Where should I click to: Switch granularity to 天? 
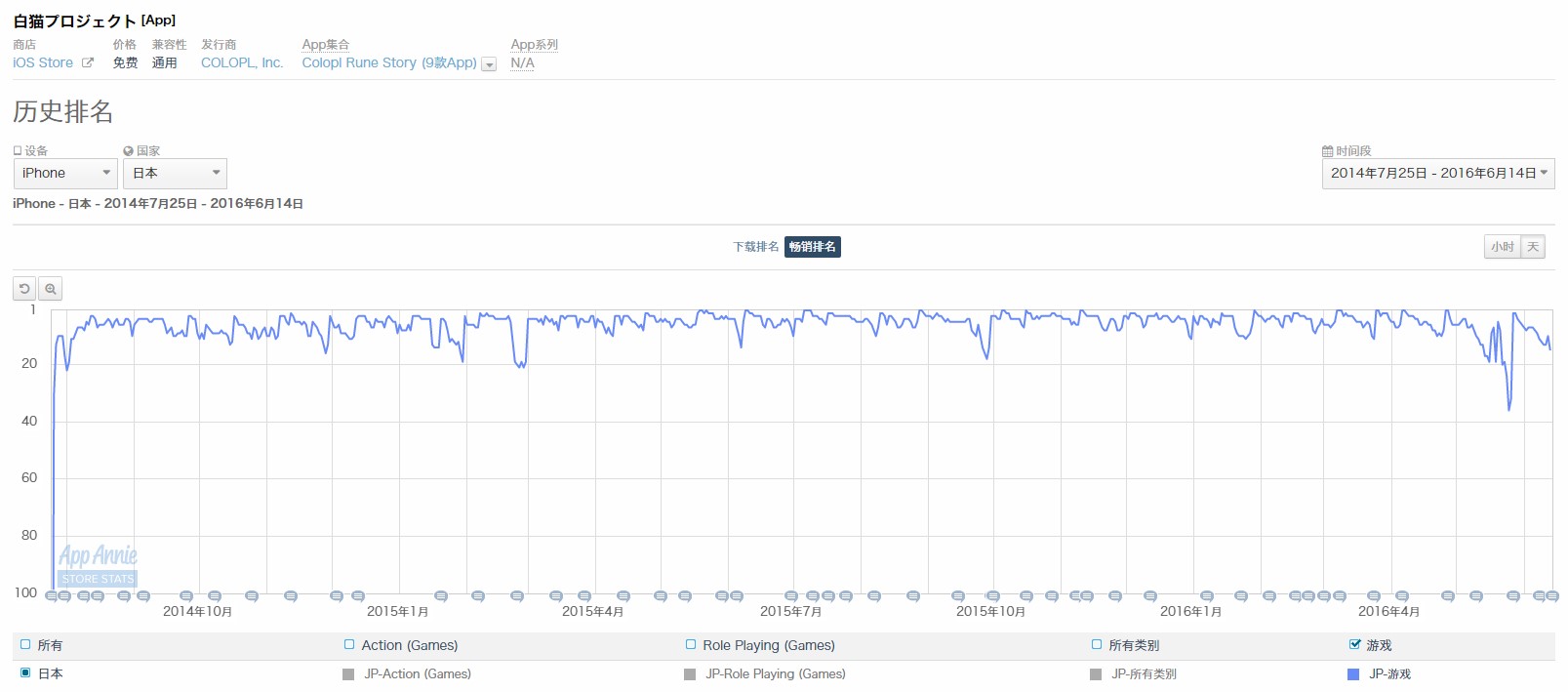(1533, 247)
